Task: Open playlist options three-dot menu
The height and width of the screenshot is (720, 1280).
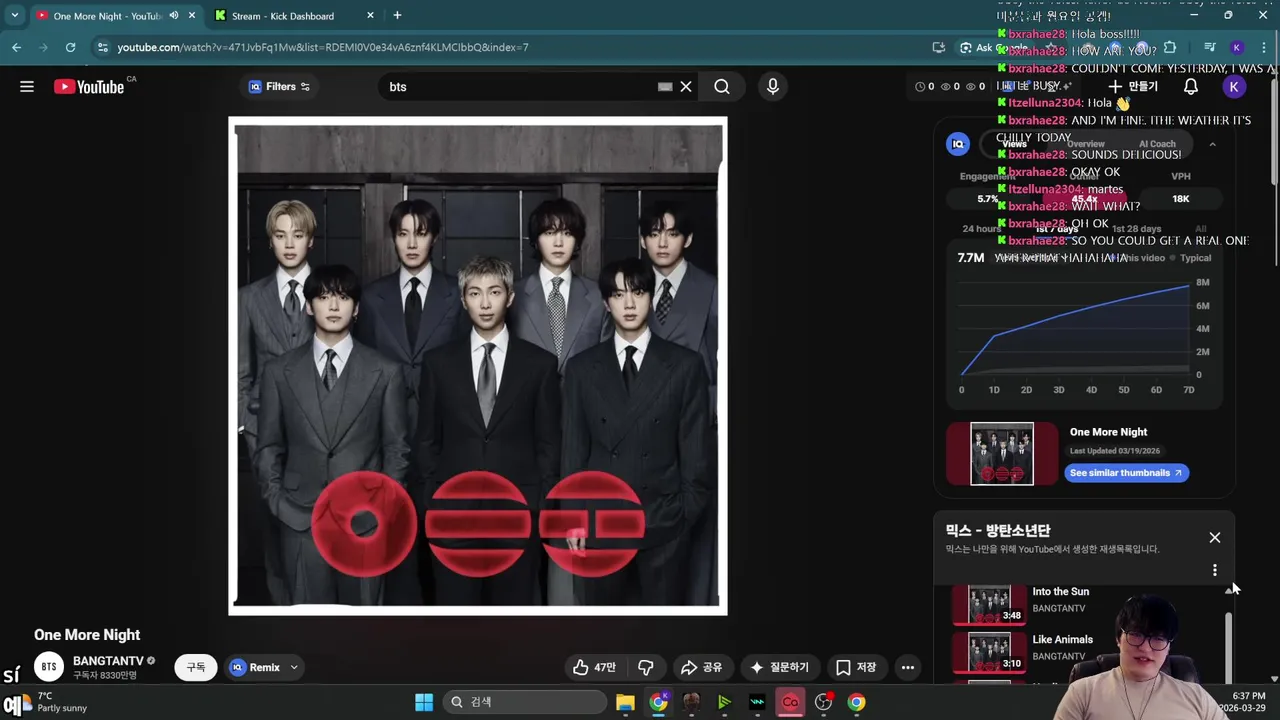Action: tap(1215, 570)
